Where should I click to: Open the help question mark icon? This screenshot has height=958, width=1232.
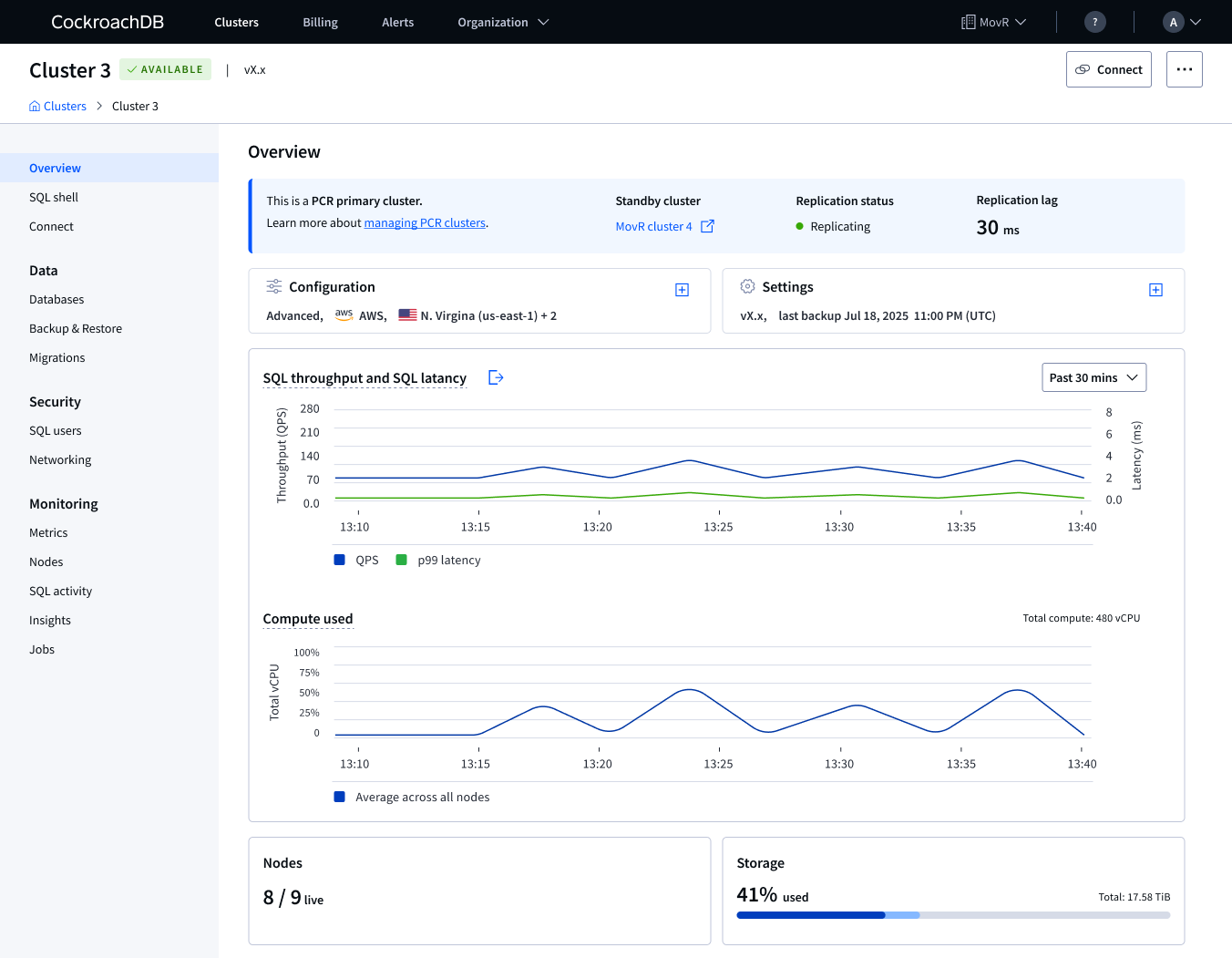click(1095, 22)
